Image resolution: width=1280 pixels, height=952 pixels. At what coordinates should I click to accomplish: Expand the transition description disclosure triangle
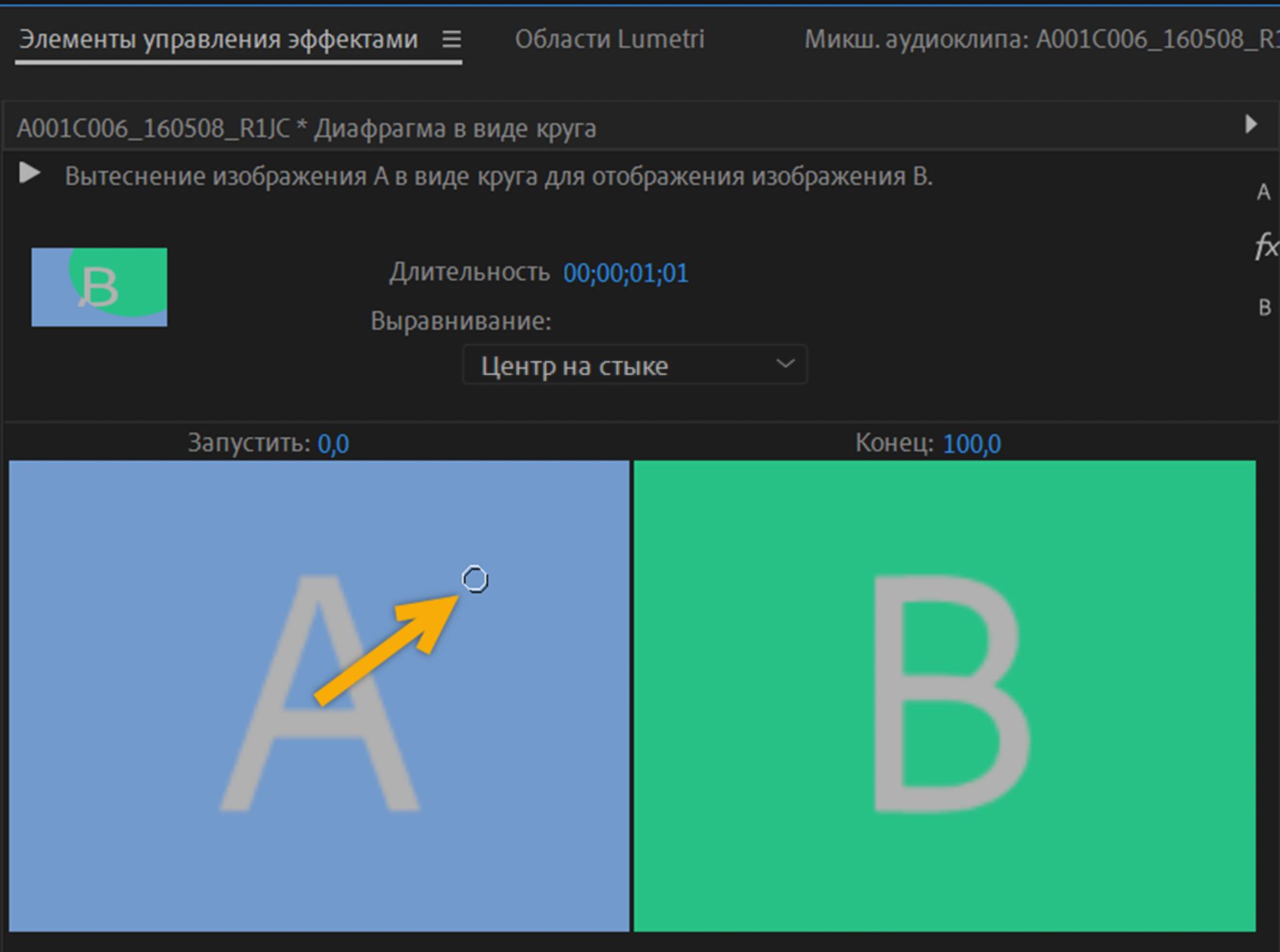(x=29, y=174)
